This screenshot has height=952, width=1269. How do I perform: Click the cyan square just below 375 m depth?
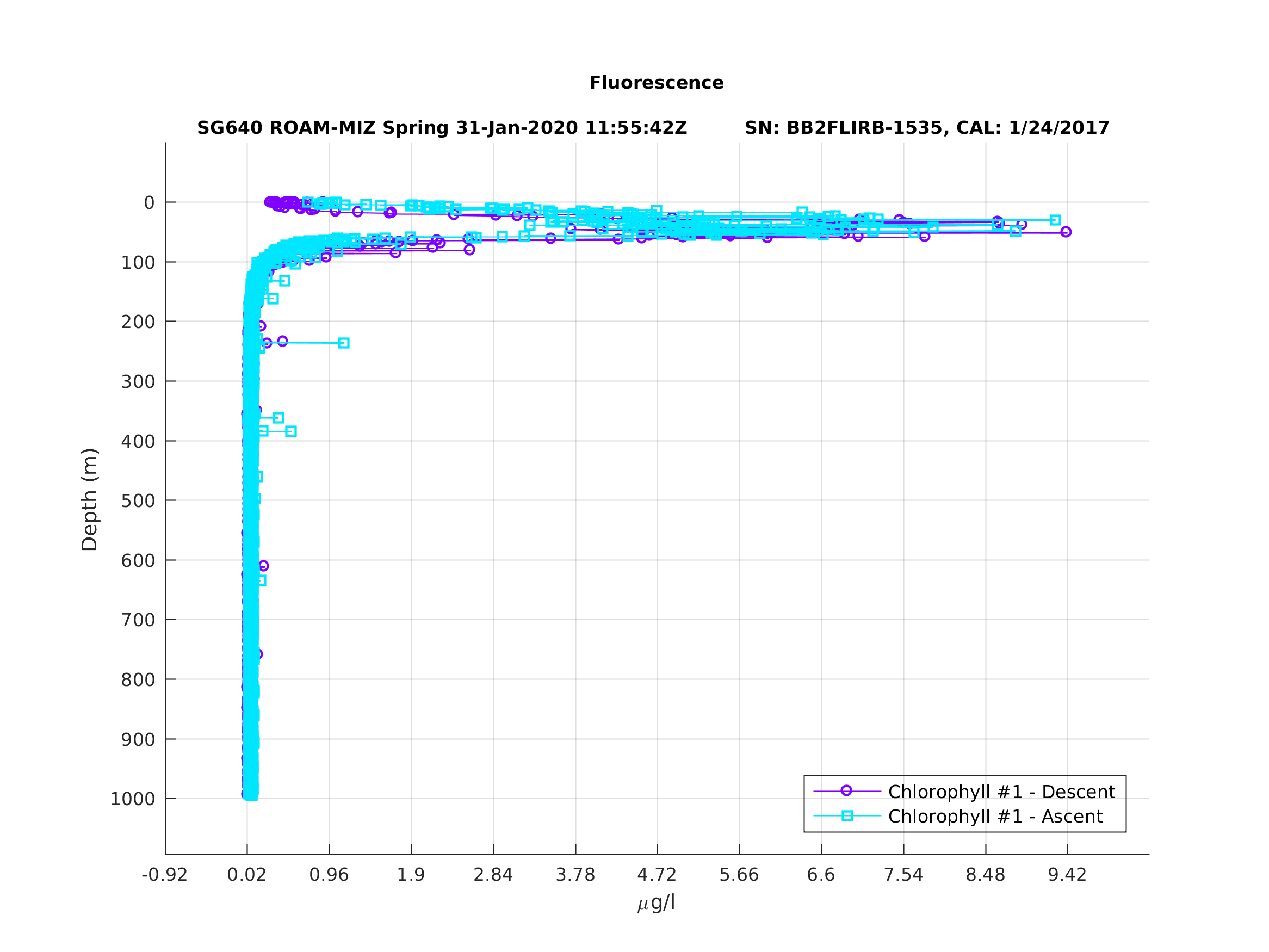(x=291, y=431)
